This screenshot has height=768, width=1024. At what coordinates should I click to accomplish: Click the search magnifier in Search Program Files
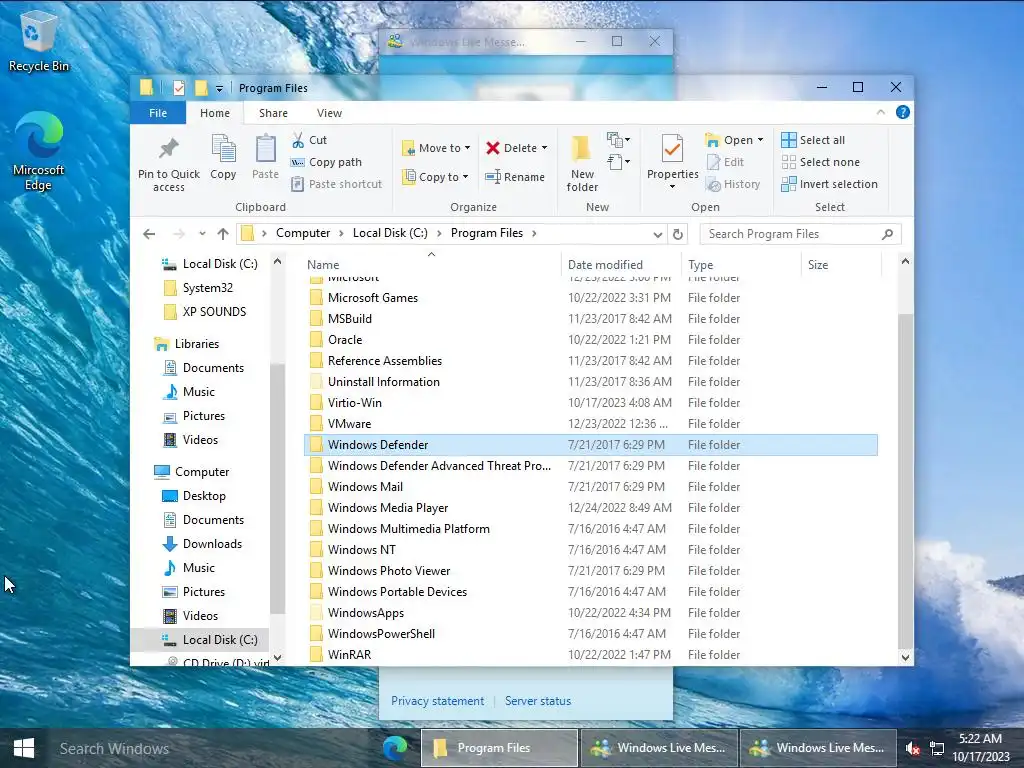(887, 234)
